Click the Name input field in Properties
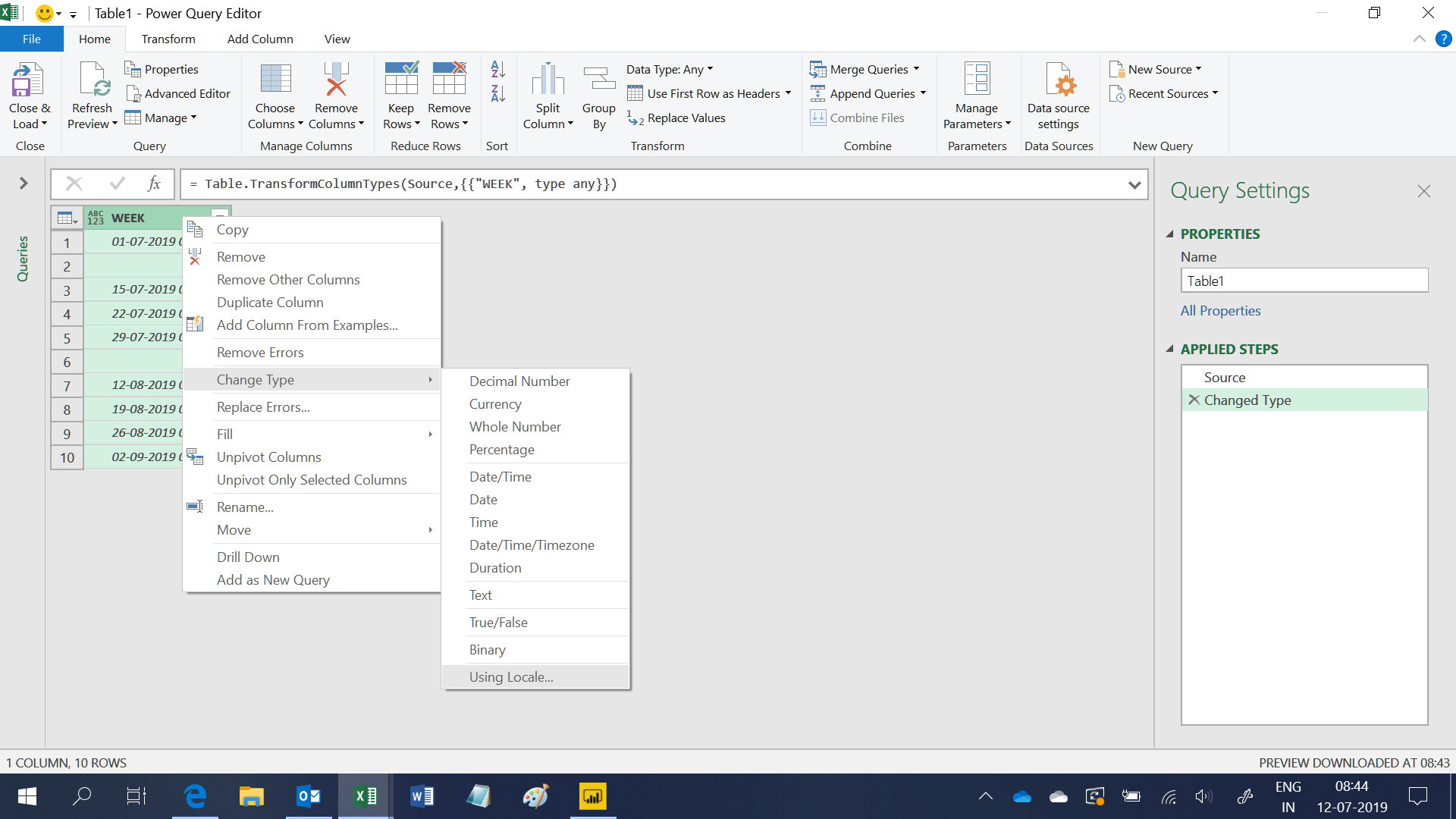The image size is (1456, 819). click(x=1305, y=281)
